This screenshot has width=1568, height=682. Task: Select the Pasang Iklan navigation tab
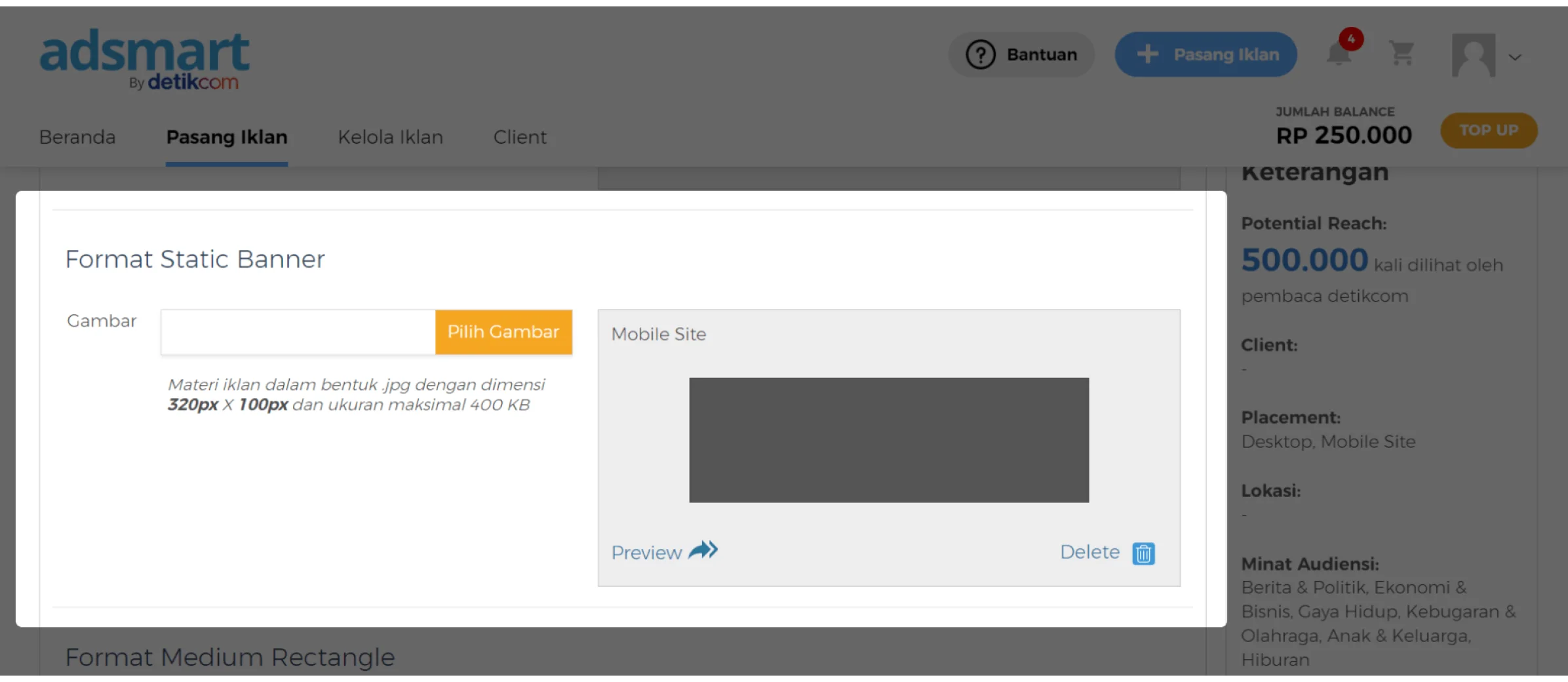click(x=227, y=137)
